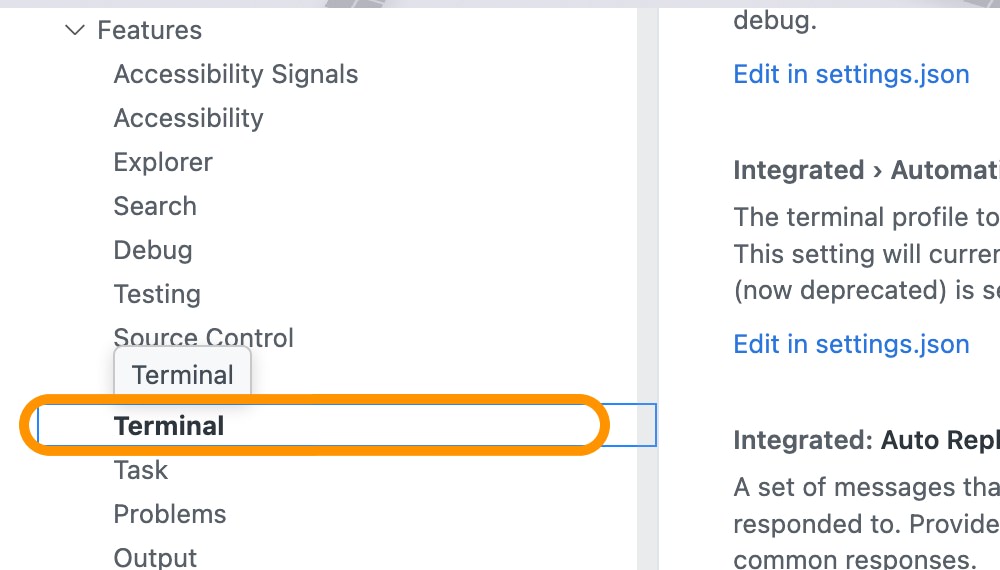Click the Auto Replies description paragraph
The height and width of the screenshot is (570, 1000).
point(866,523)
